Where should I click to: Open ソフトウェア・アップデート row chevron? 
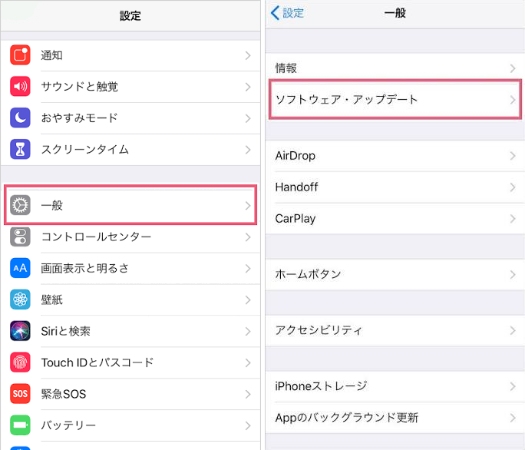pos(513,99)
